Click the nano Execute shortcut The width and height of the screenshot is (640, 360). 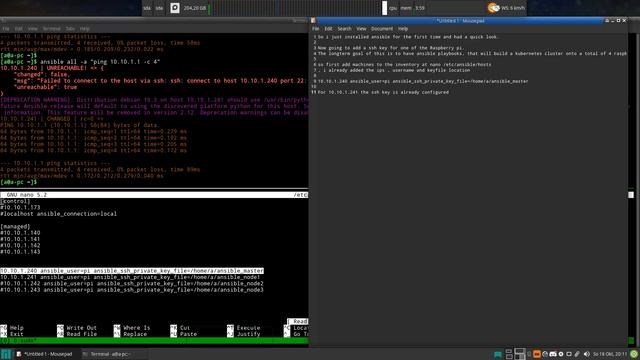click(x=244, y=328)
